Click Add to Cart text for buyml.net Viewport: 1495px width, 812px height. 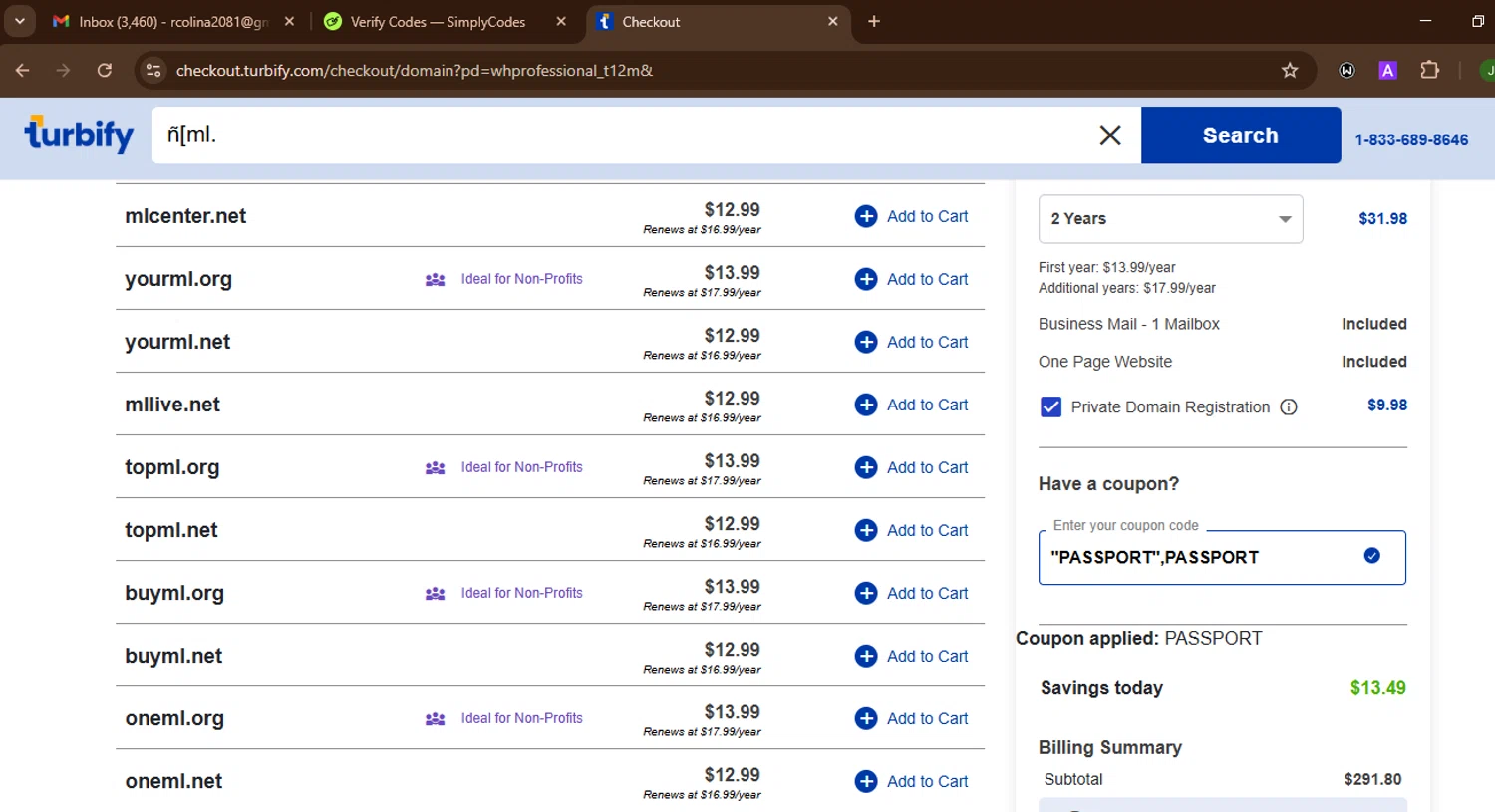coord(927,656)
